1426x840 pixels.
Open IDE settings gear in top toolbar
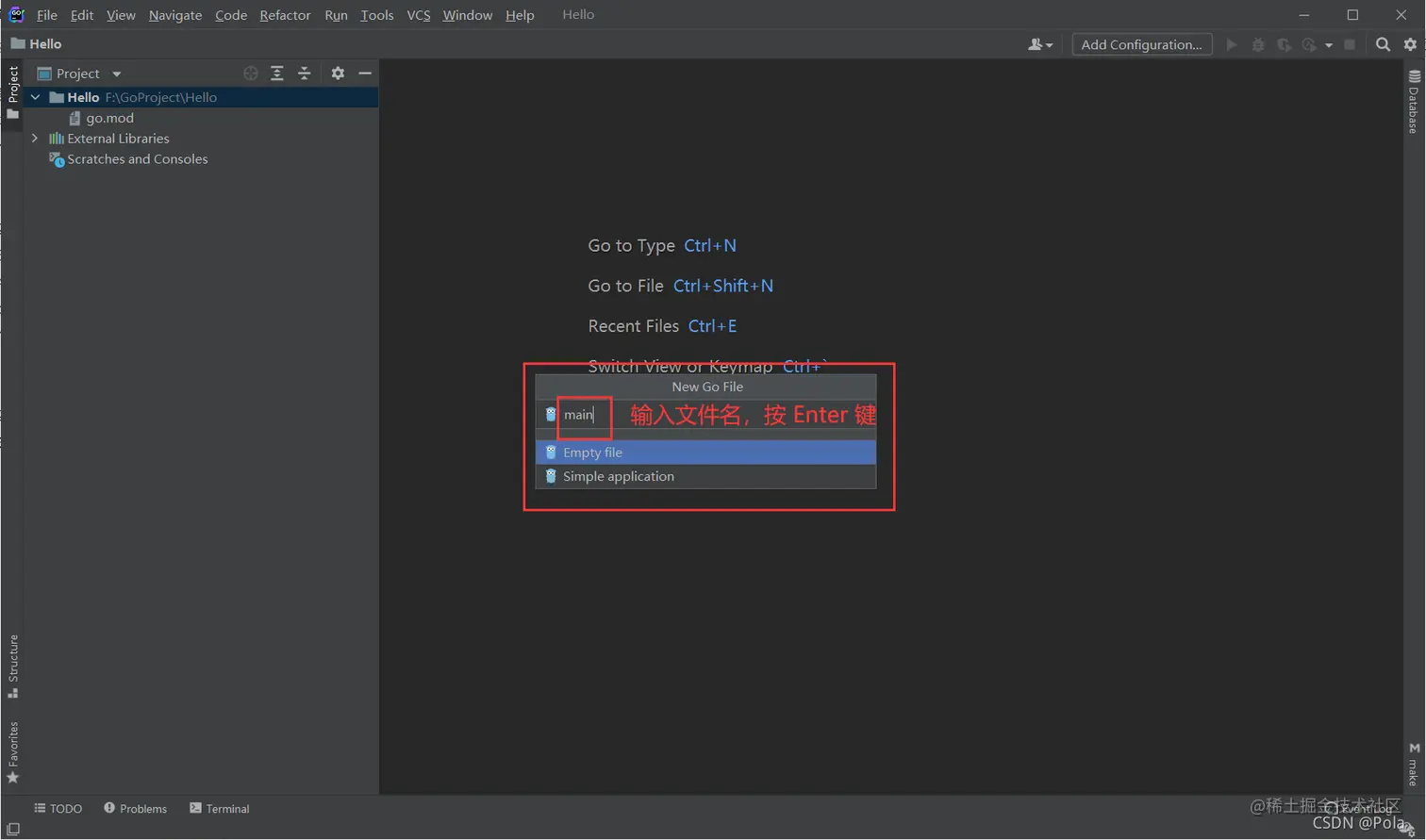point(1410,44)
